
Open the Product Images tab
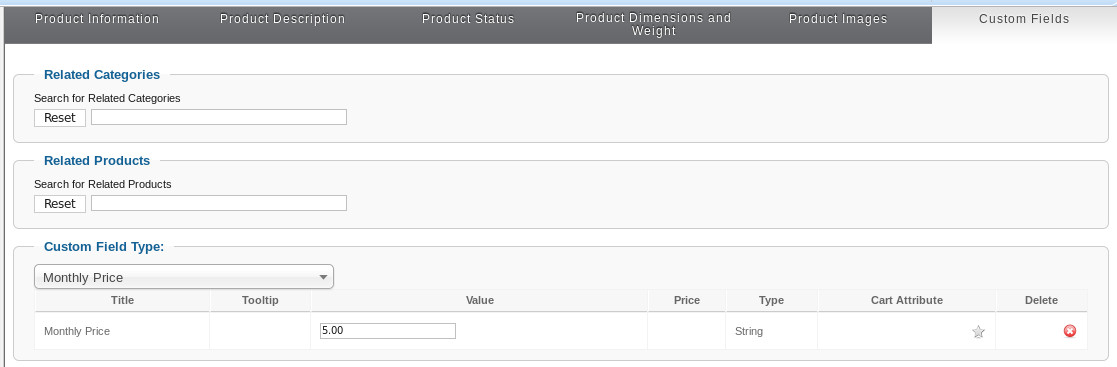(838, 19)
